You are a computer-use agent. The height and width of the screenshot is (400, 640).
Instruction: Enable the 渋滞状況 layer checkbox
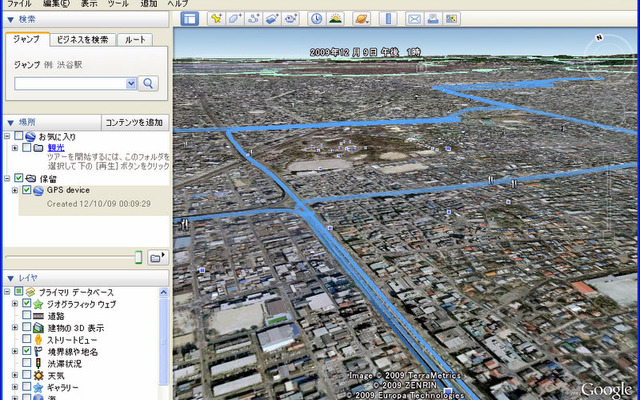pos(27,362)
